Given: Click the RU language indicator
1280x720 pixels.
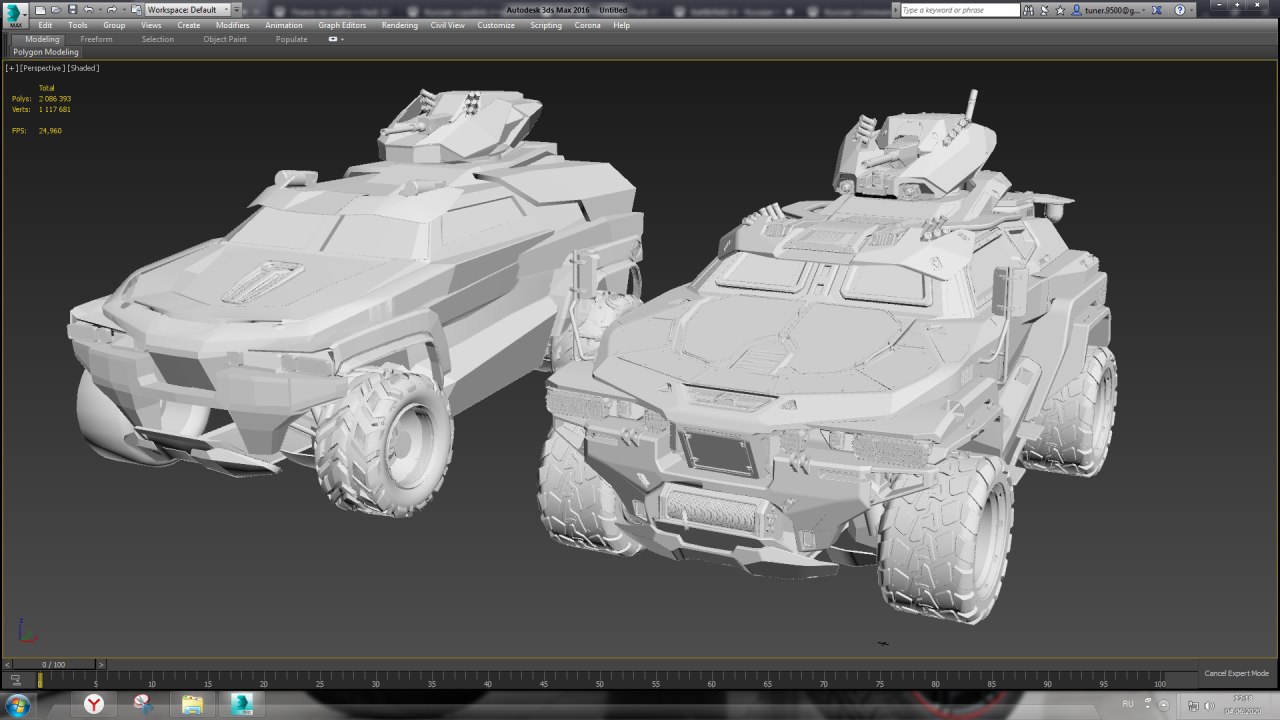Looking at the screenshot, I should [x=1127, y=704].
